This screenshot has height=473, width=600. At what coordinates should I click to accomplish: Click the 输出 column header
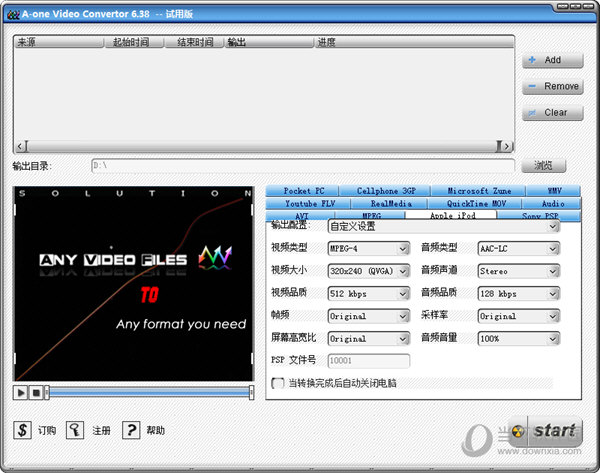click(269, 42)
